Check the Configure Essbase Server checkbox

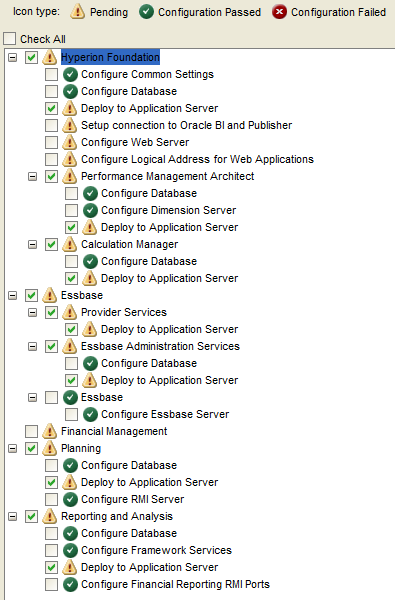pos(71,414)
